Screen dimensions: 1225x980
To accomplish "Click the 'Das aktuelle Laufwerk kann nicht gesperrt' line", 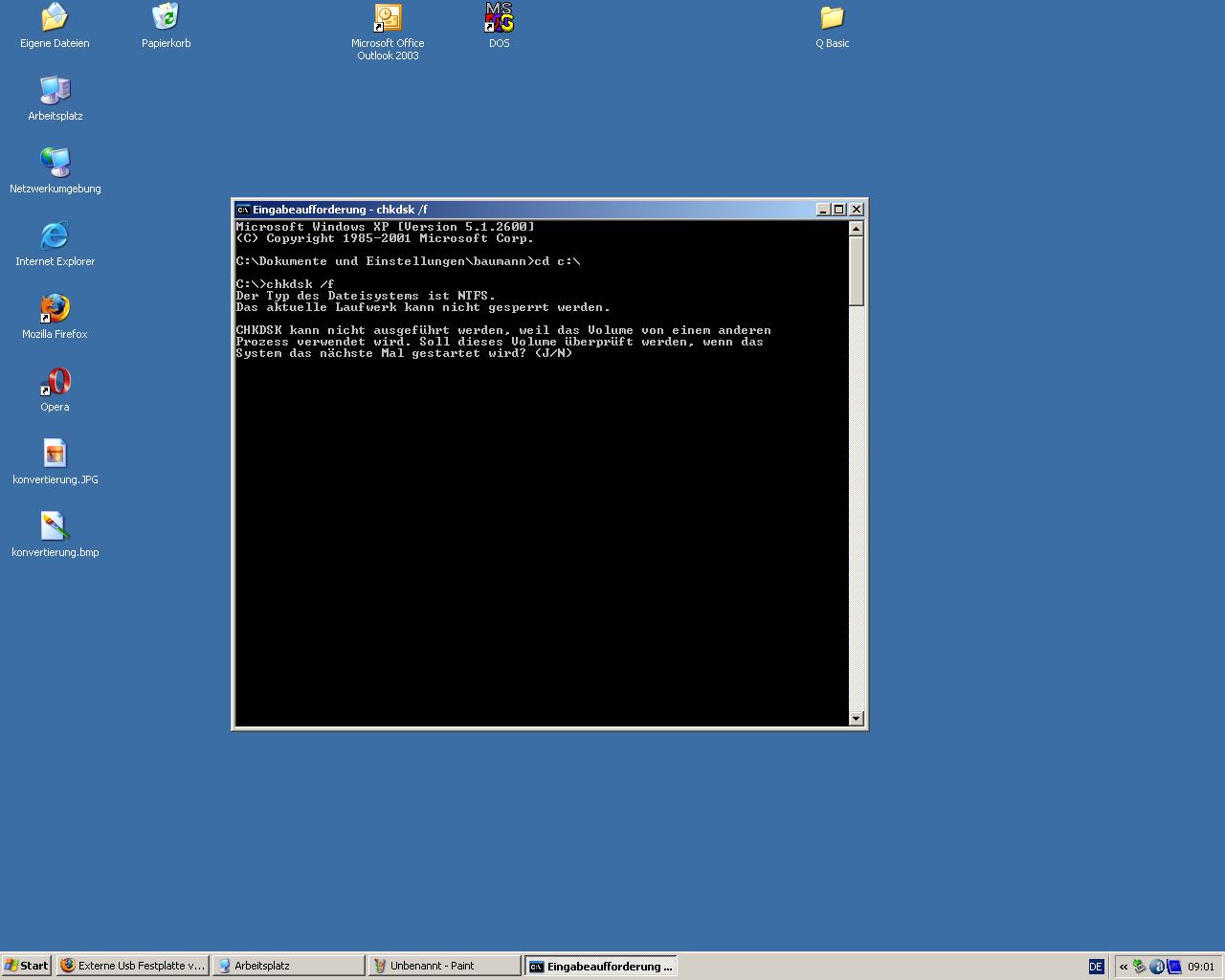I will 423,307.
